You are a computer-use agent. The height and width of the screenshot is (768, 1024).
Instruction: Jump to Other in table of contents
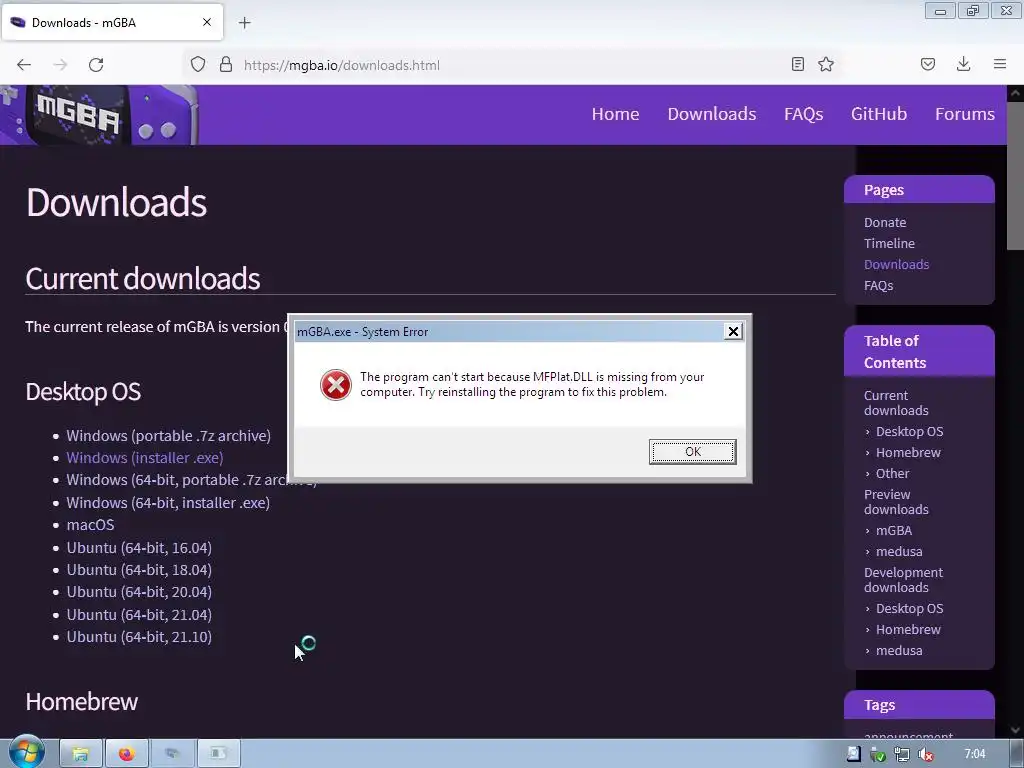pos(892,473)
